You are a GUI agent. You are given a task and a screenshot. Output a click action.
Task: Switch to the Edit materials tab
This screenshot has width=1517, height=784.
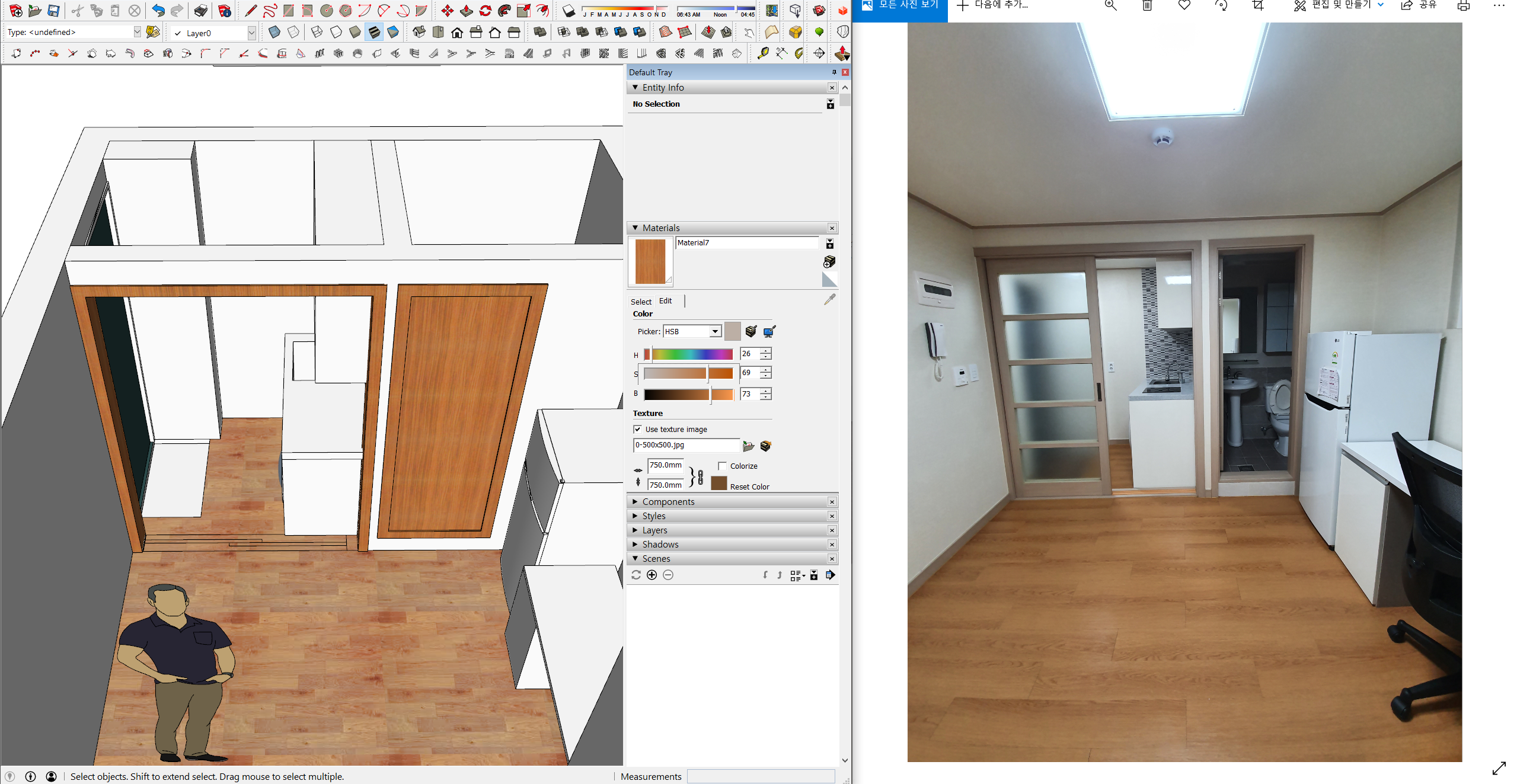pos(665,301)
